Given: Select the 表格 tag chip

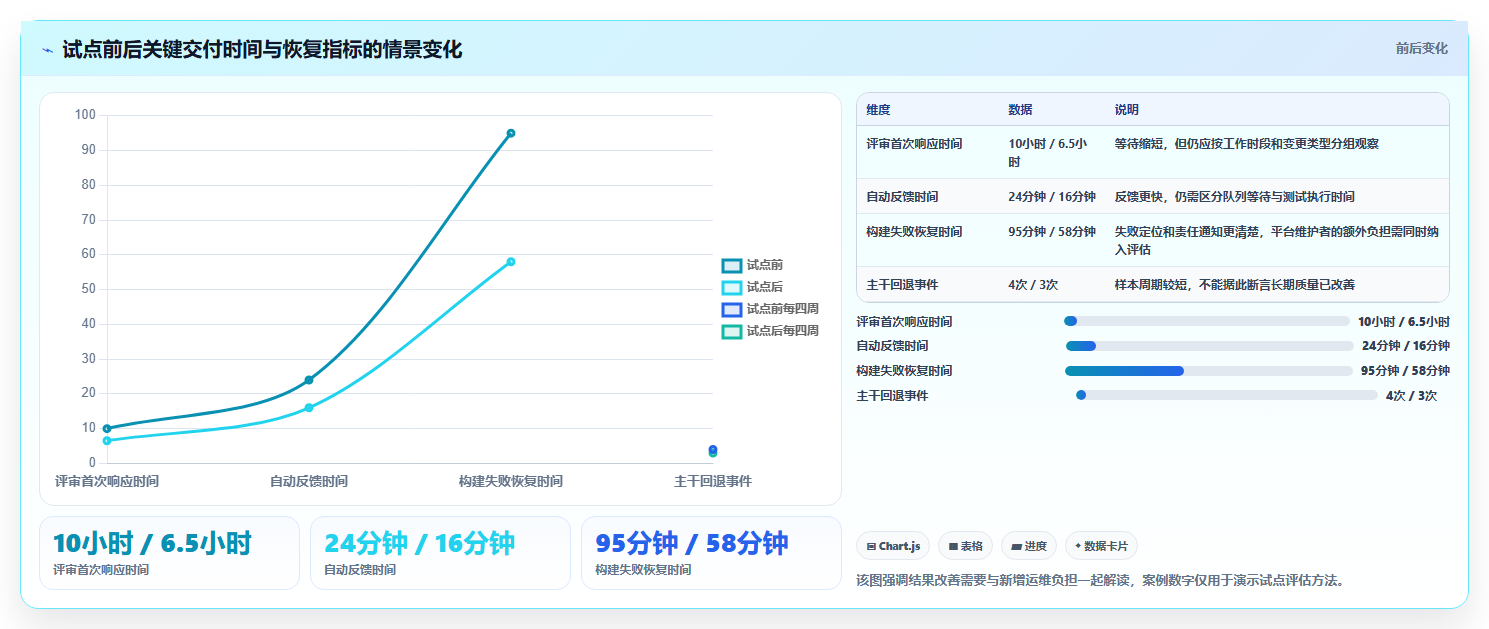Looking at the screenshot, I should 965,546.
